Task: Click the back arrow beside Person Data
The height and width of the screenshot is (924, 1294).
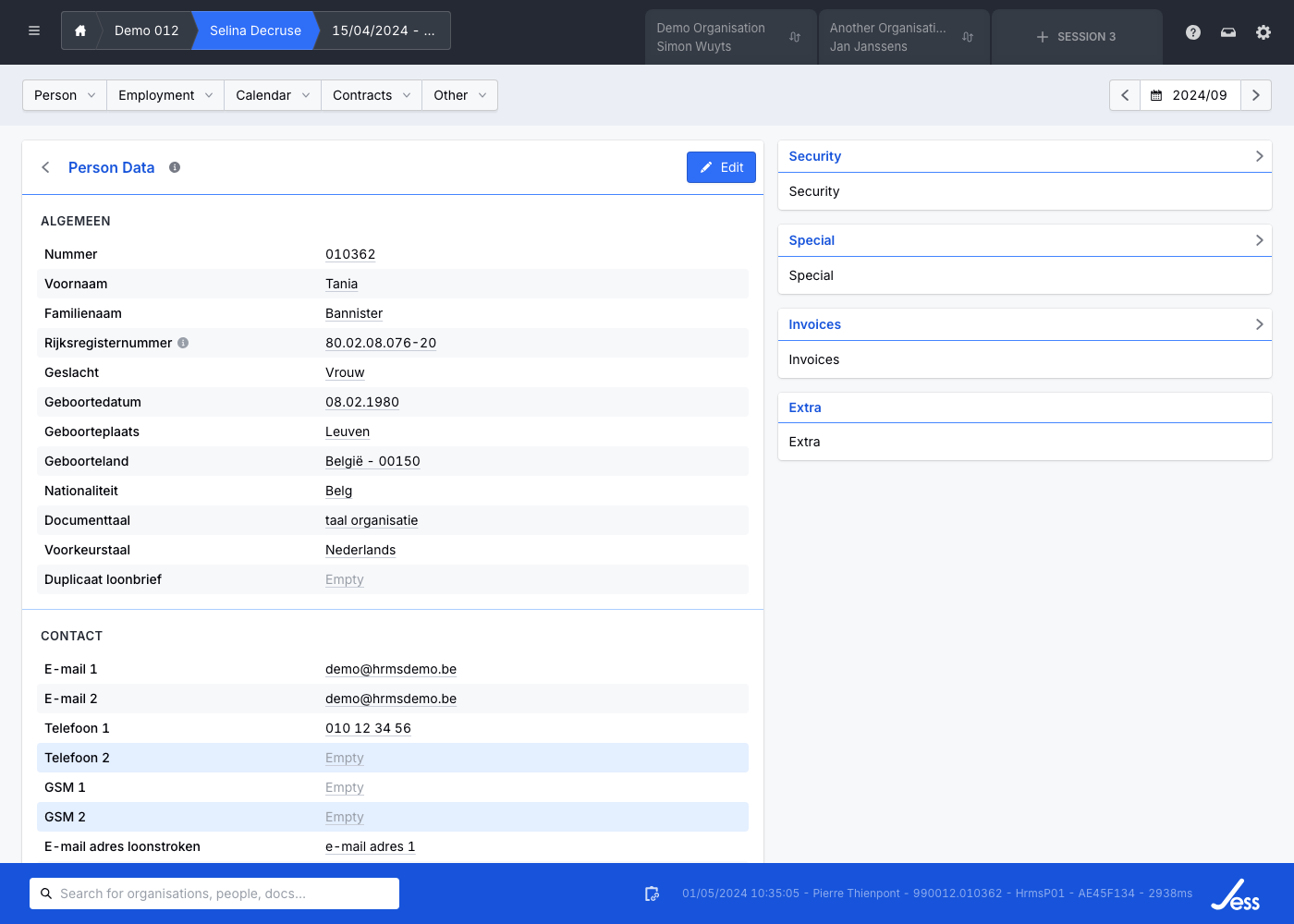Action: coord(45,167)
